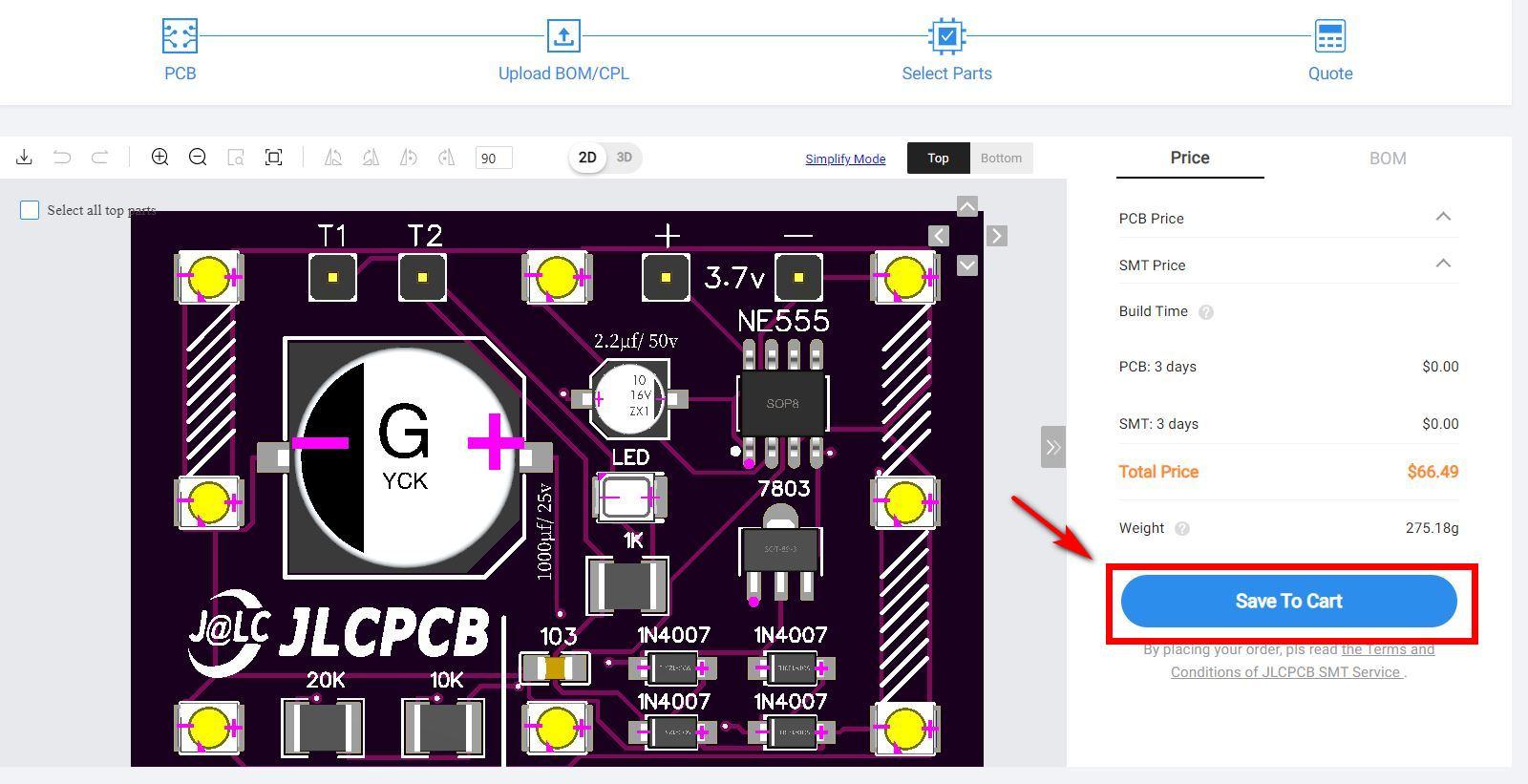The width and height of the screenshot is (1528, 784).
Task: Zoom in with the magnifier plus icon
Action: (x=160, y=157)
